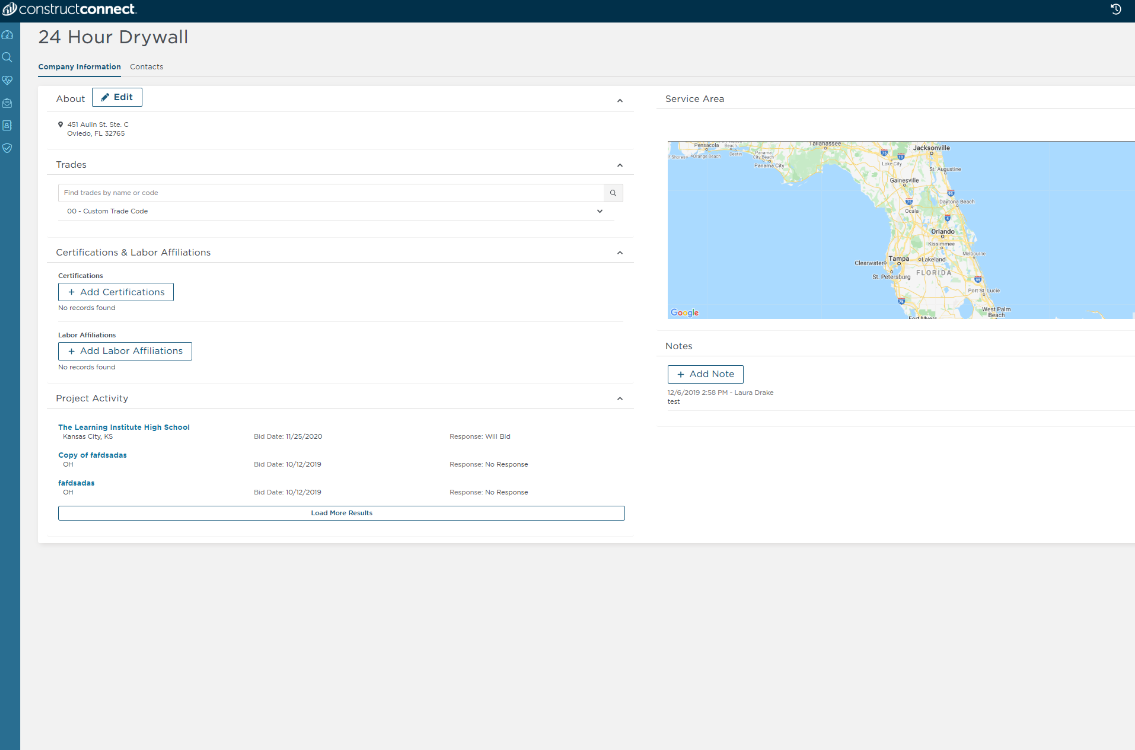
Task: Open the address book icon in sidebar
Action: coord(7,125)
